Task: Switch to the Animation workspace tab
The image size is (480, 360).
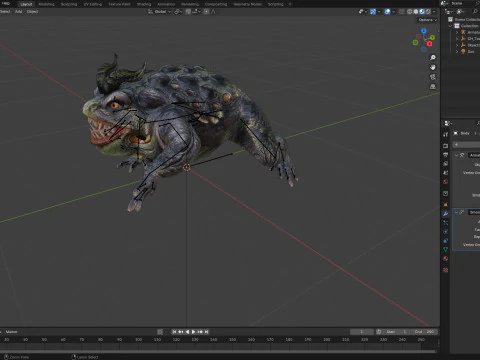Action: [166, 4]
